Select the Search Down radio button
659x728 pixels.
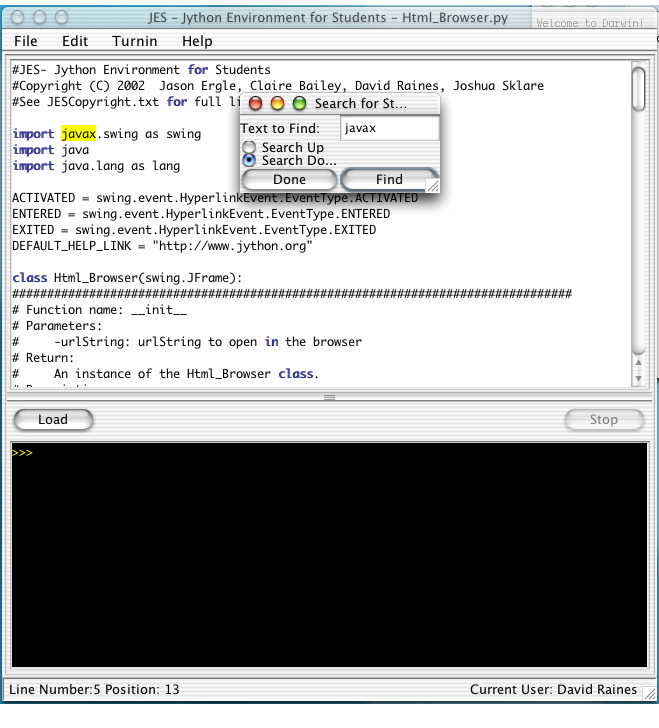pyautogui.click(x=249, y=161)
